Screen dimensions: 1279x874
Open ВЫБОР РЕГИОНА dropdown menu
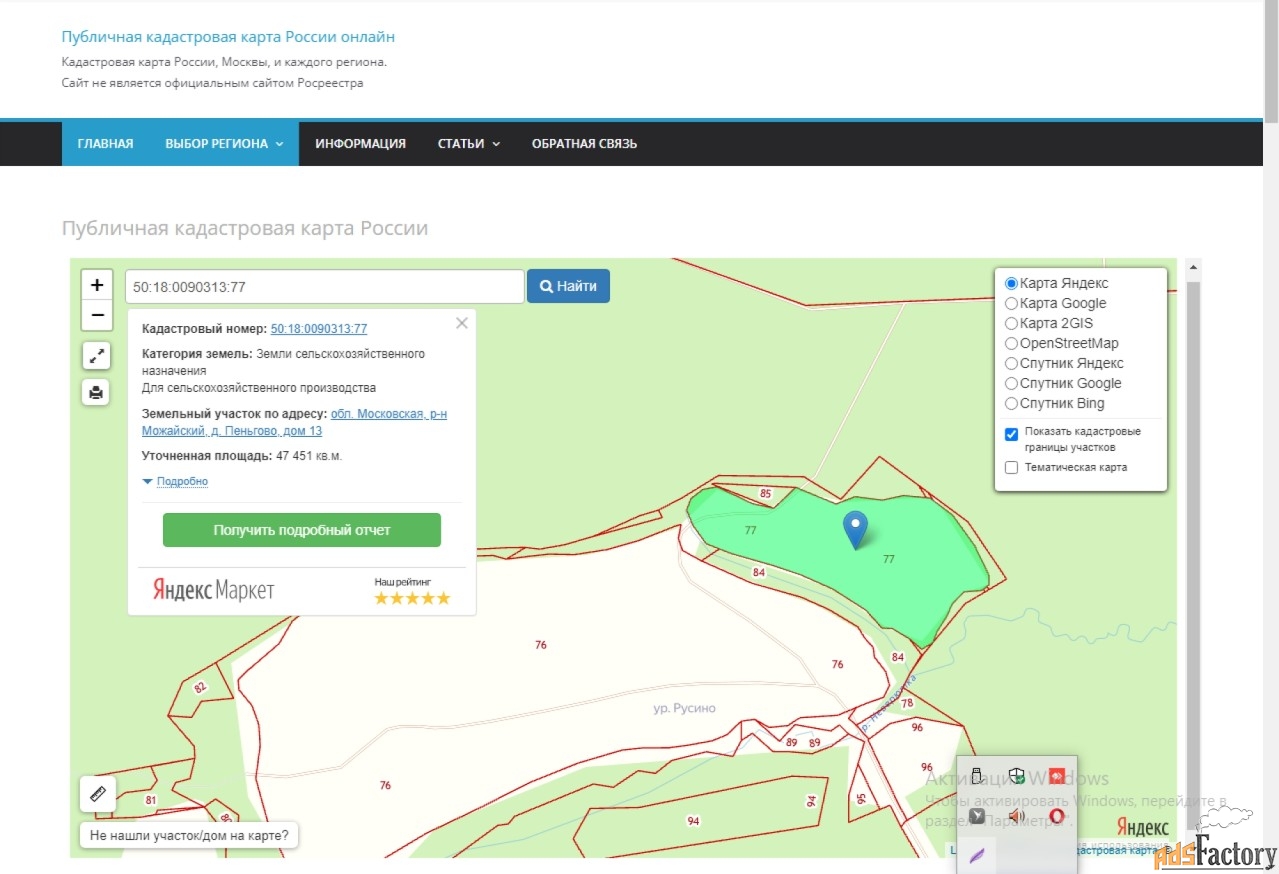224,143
